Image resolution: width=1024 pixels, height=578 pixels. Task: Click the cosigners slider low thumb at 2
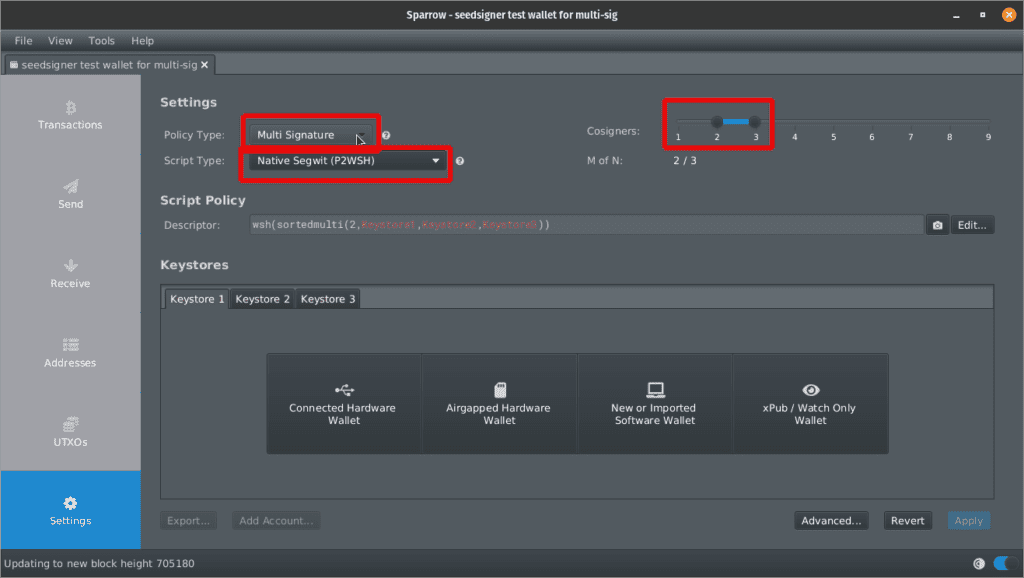pyautogui.click(x=716, y=121)
